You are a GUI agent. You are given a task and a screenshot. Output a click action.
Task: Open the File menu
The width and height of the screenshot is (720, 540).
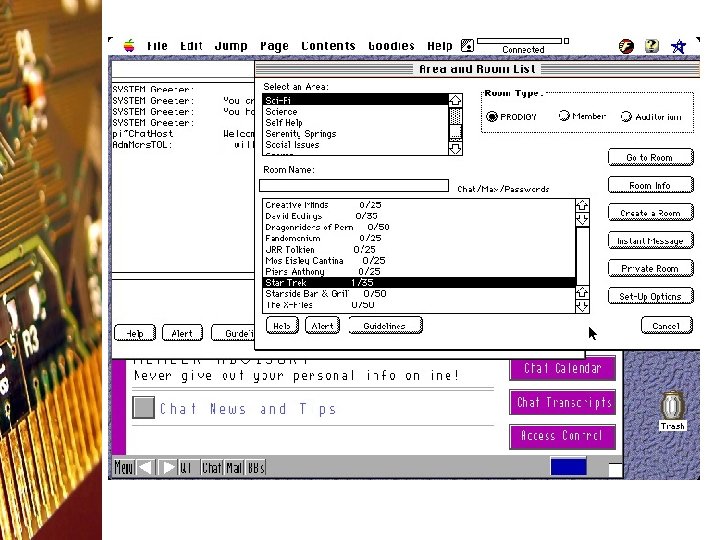pos(157,46)
